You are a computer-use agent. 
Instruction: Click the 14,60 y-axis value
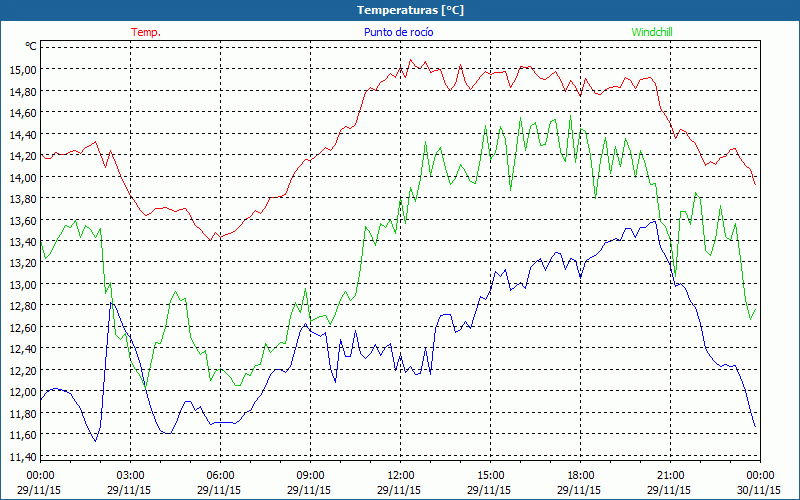23,113
